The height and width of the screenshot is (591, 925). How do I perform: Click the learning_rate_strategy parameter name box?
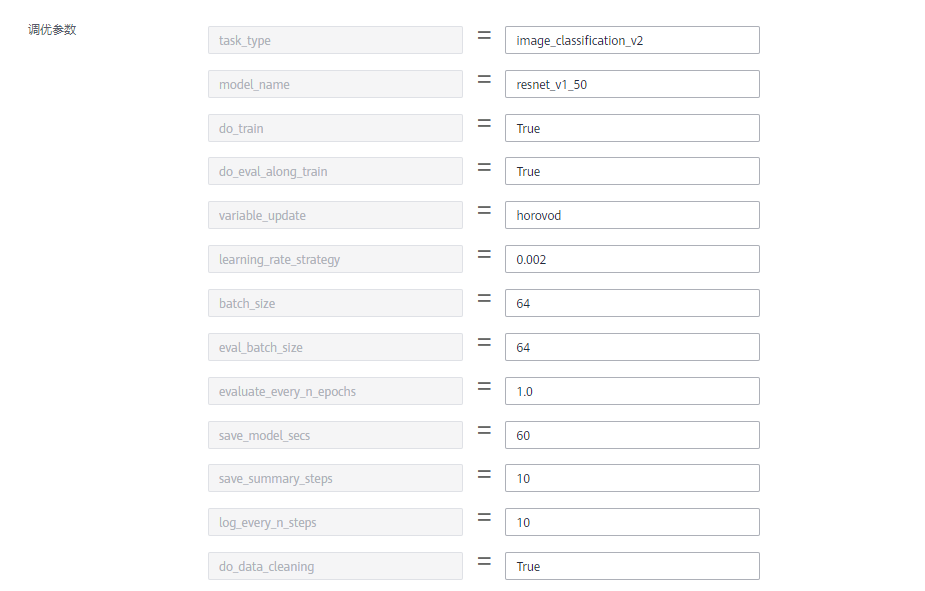335,259
